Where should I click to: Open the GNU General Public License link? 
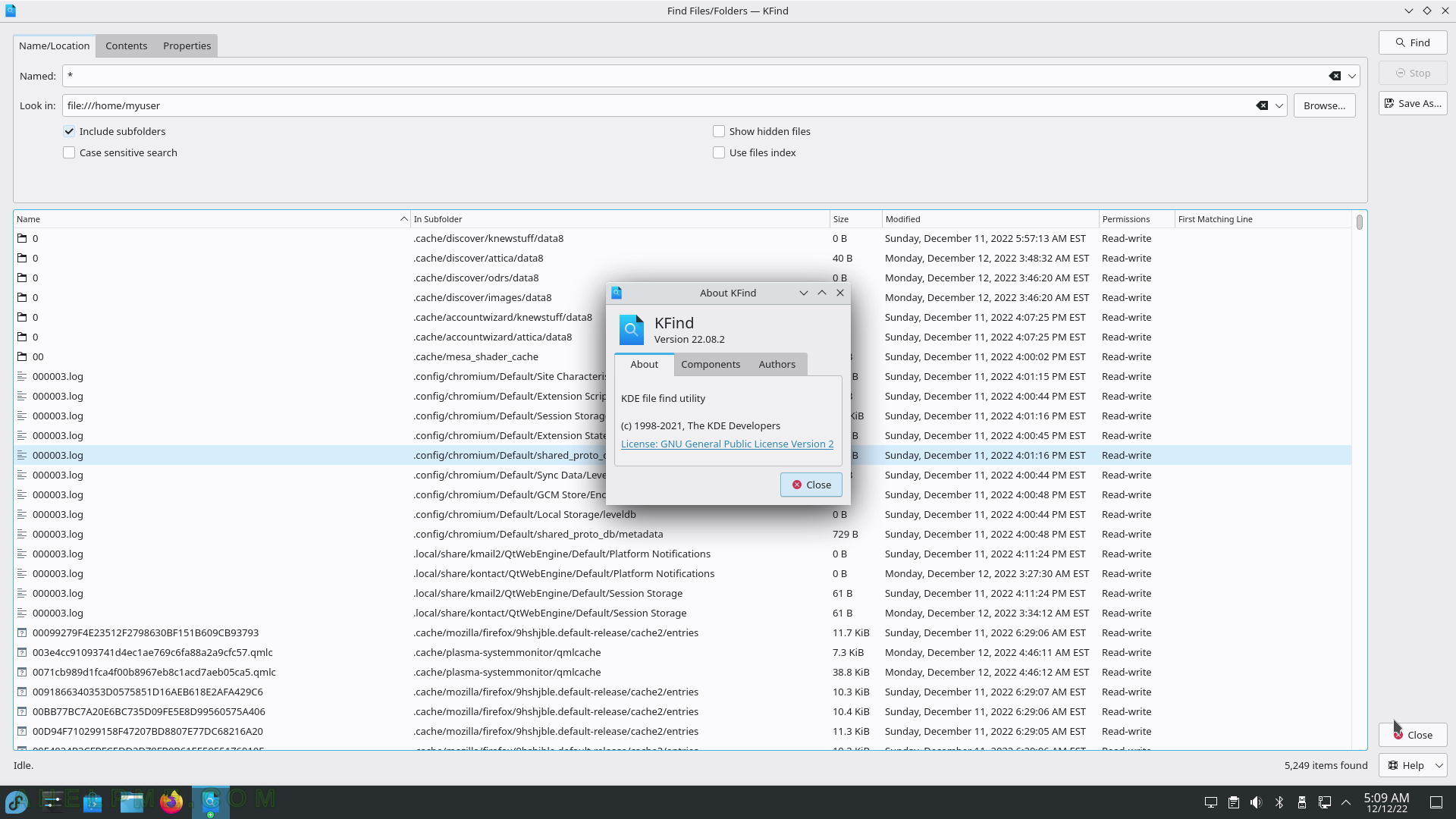pyautogui.click(x=726, y=444)
